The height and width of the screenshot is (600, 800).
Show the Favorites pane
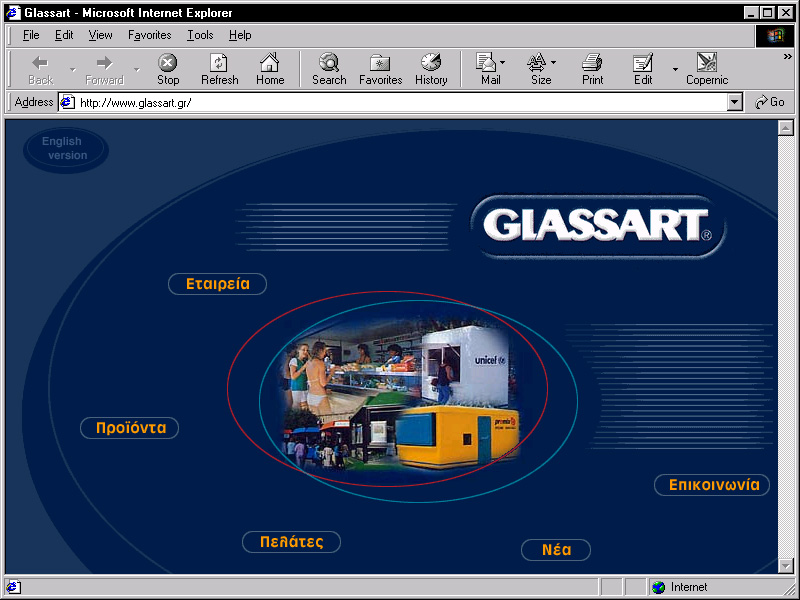(x=381, y=69)
